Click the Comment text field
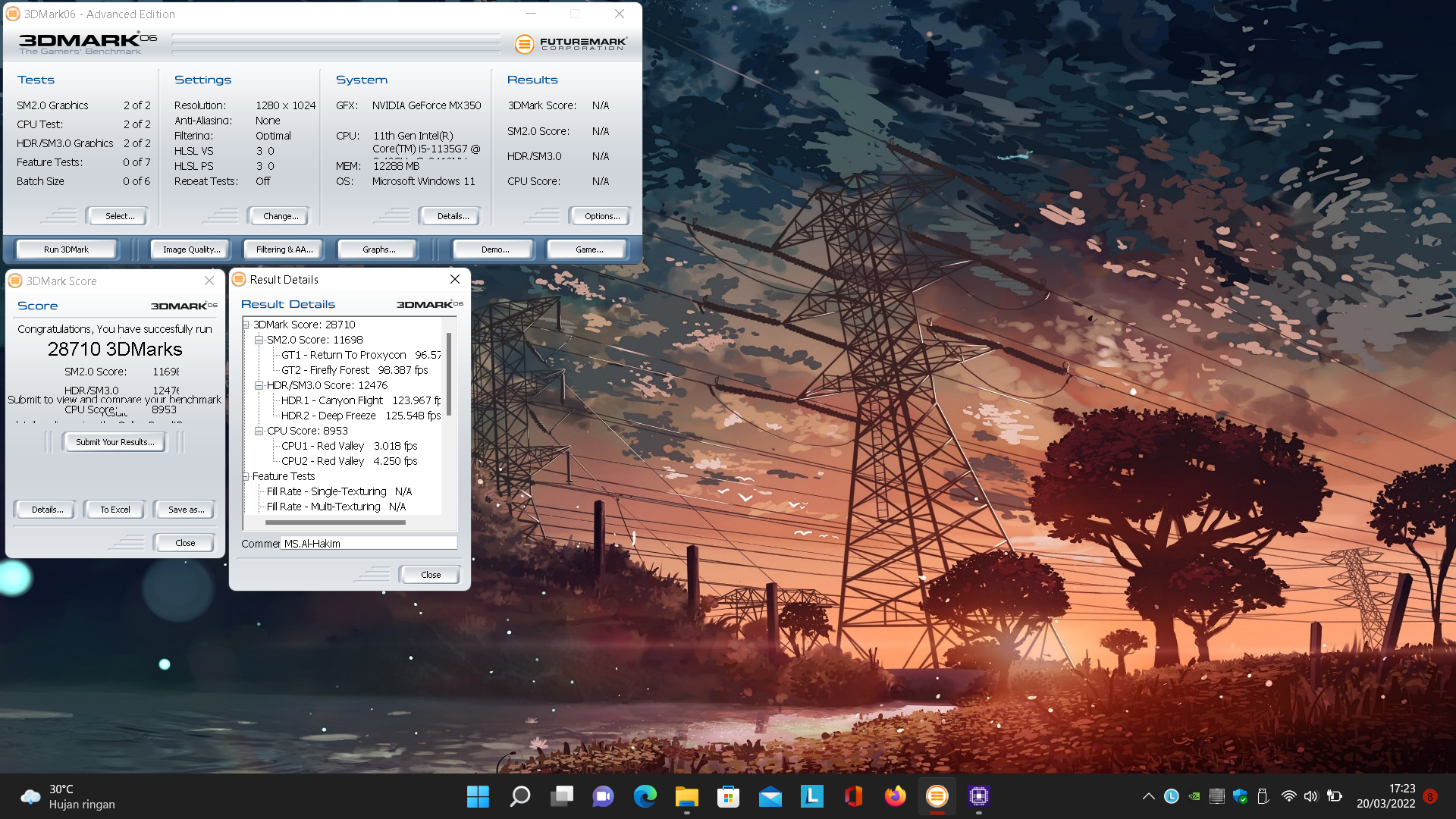 369,543
